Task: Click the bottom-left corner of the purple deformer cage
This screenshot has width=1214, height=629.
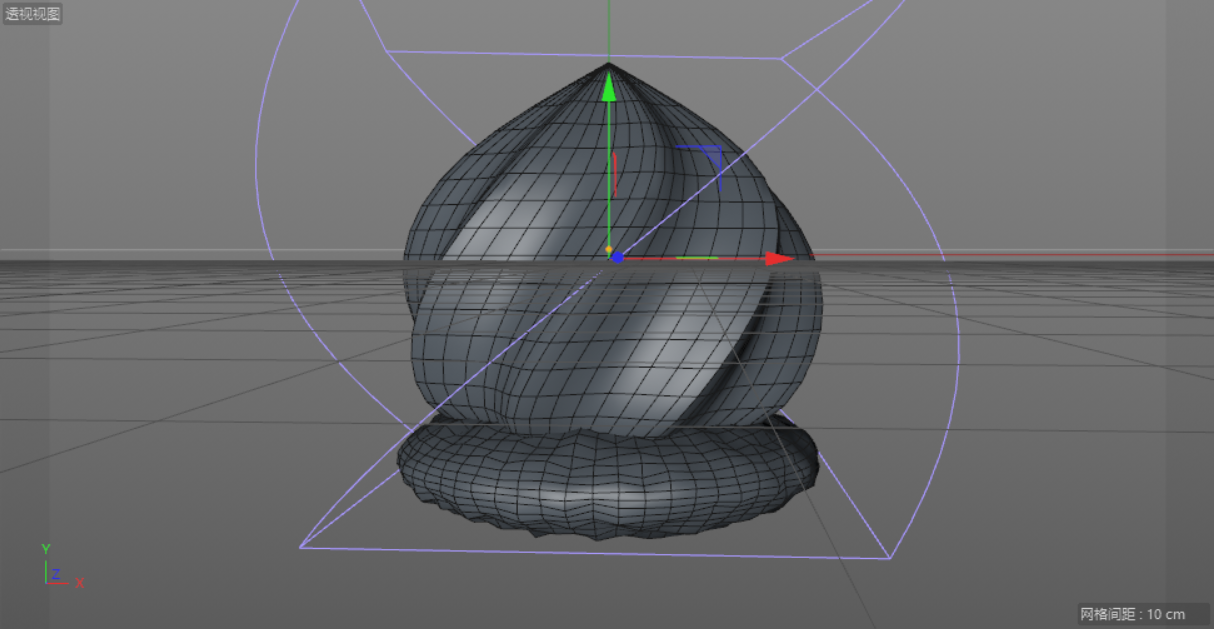Action: pos(301,547)
